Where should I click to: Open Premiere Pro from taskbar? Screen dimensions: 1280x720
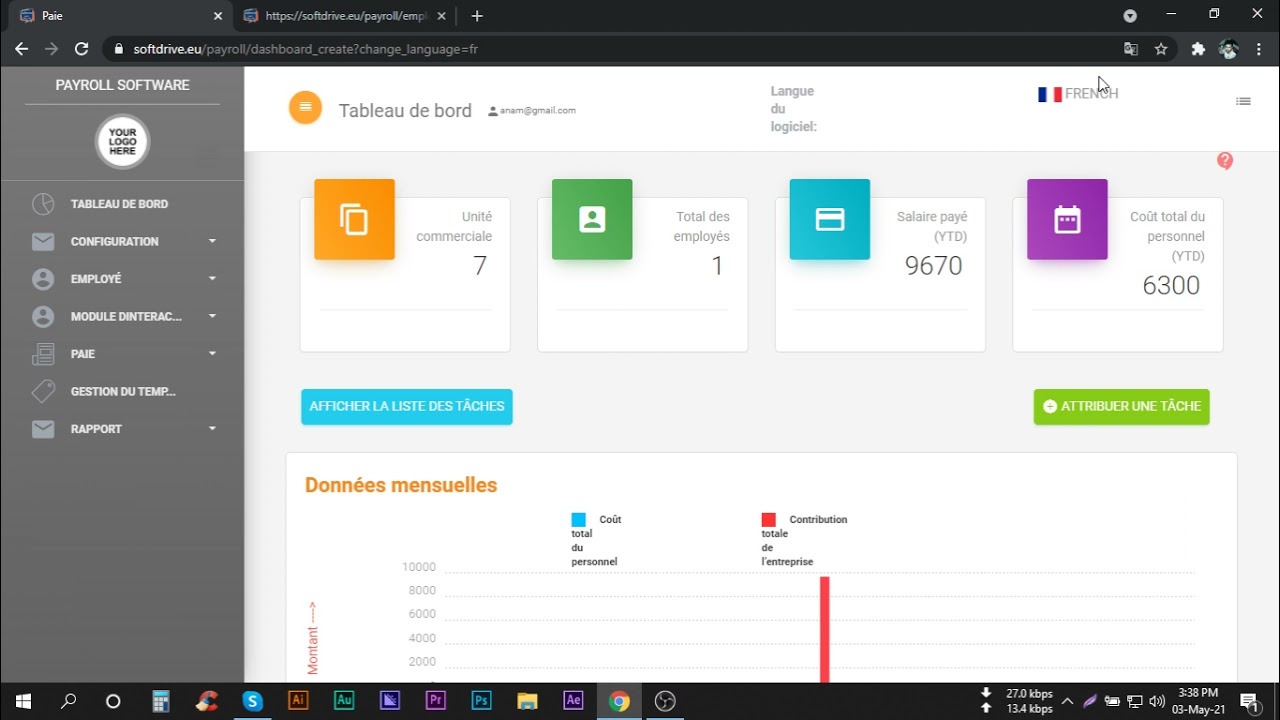click(x=435, y=701)
